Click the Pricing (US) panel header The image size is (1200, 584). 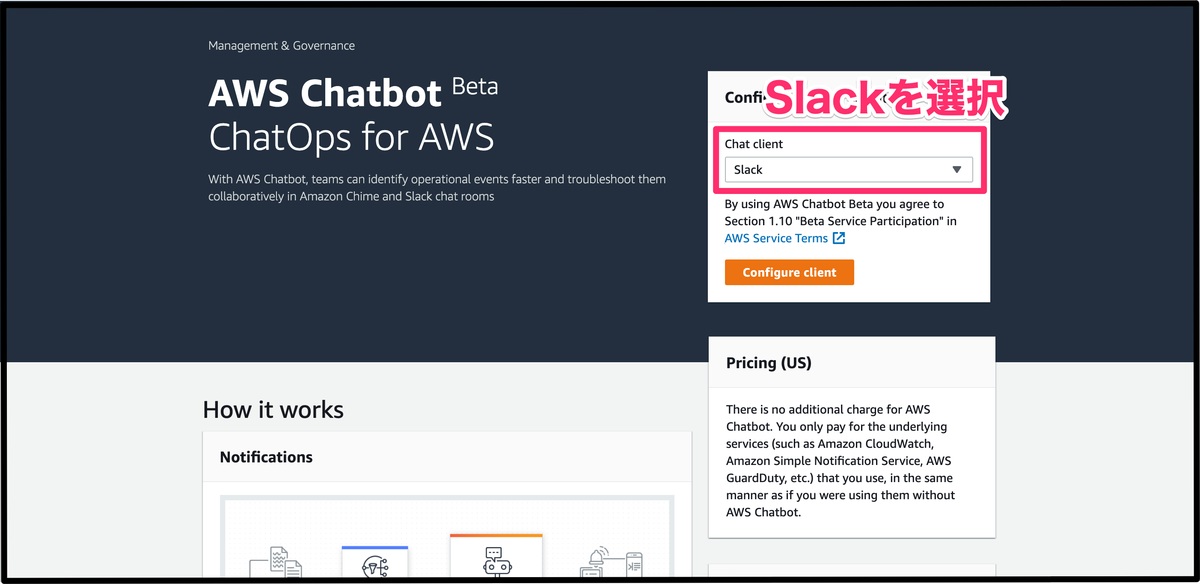[768, 363]
